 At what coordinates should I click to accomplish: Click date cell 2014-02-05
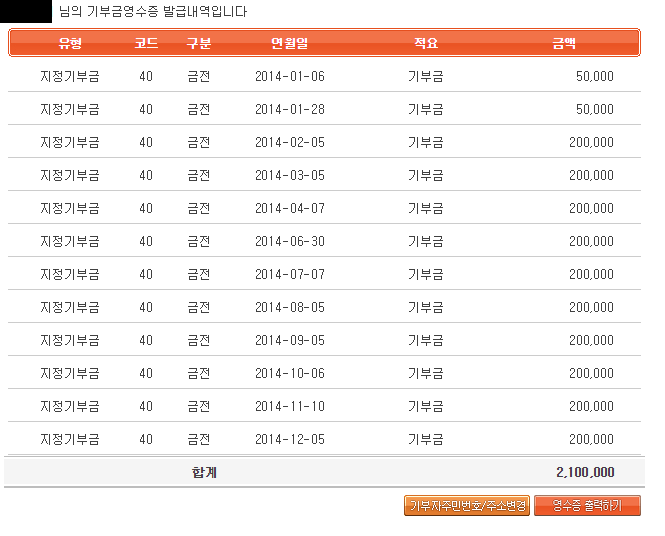(290, 142)
